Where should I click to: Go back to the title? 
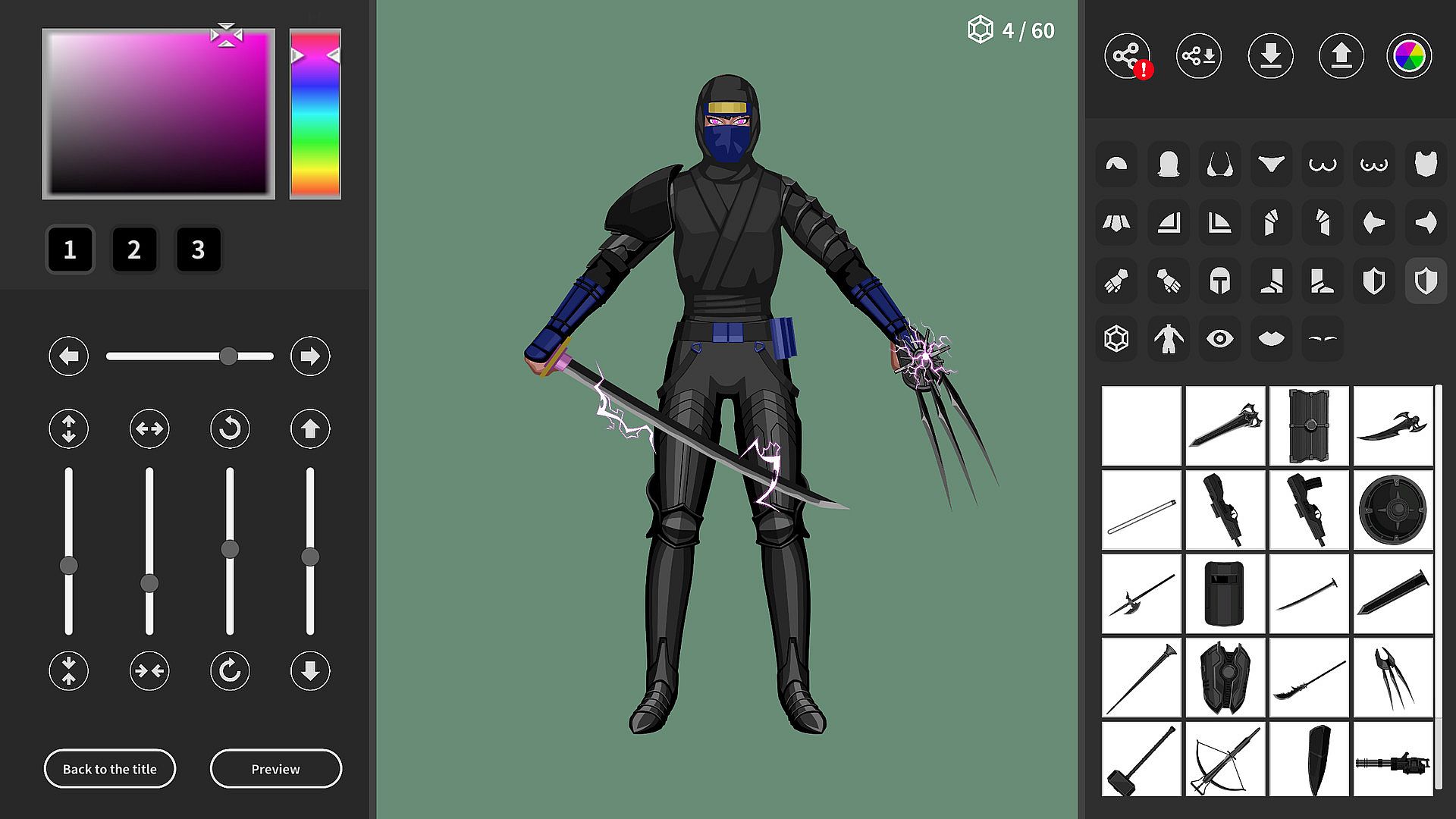(110, 769)
